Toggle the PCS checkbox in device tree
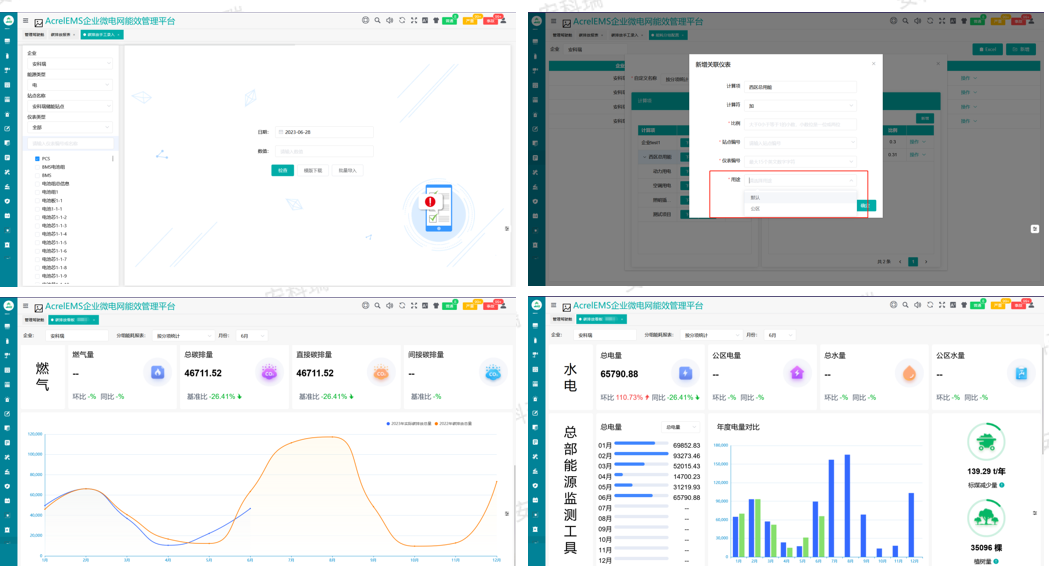 [x=37, y=159]
